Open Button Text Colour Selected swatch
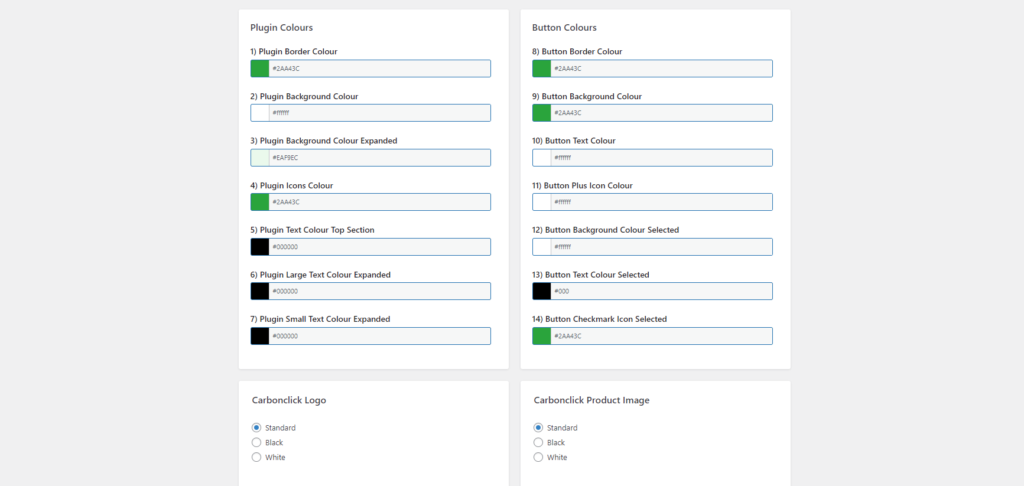Screen dimensions: 1024x486 542,291
